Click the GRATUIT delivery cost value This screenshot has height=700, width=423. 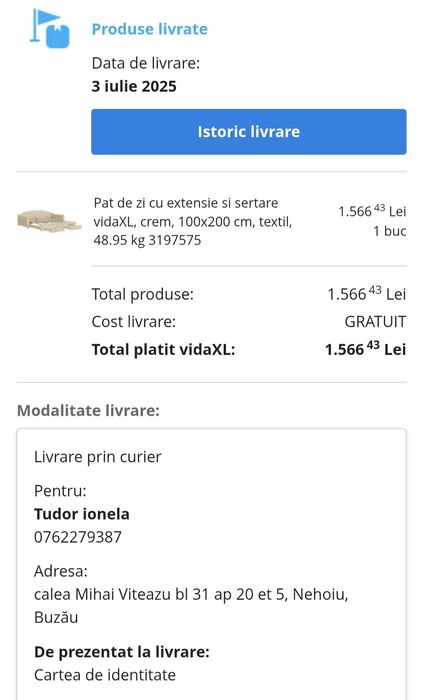375,321
